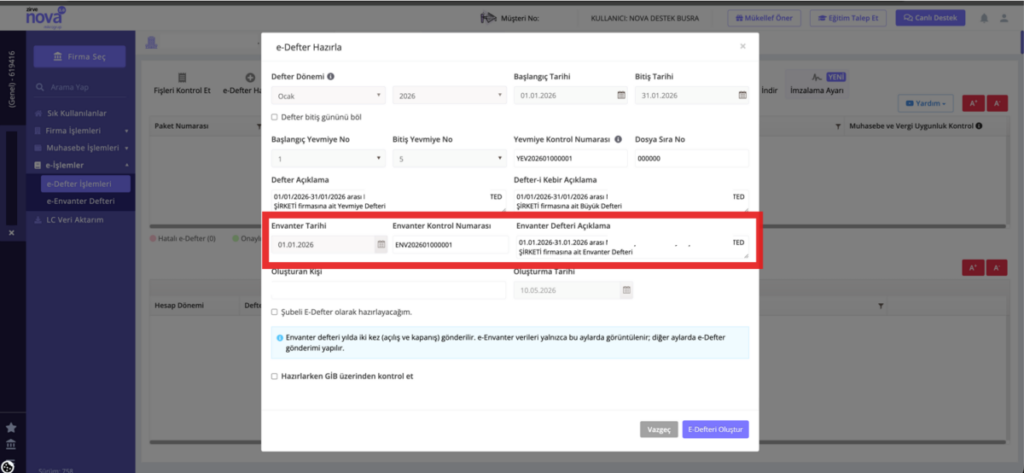The width and height of the screenshot is (1024, 473).
Task: Click Hatalı e-Defter (0) legend text
Action: [186, 238]
